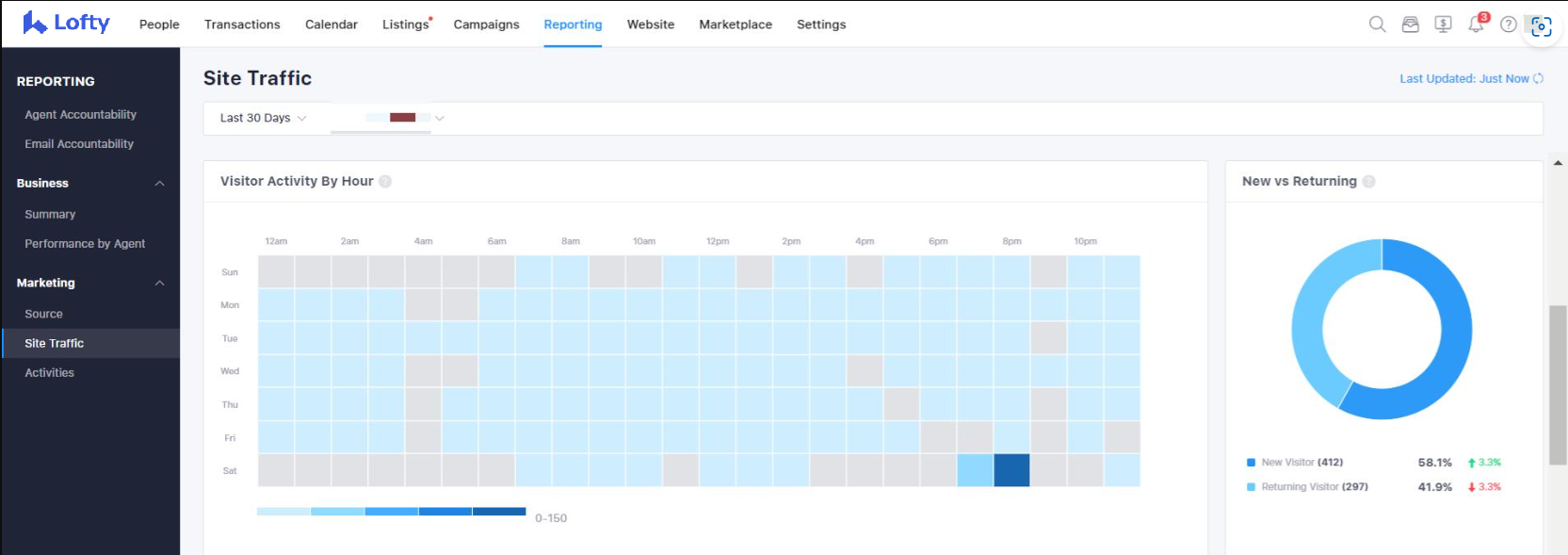Open the Business Summary page
The image size is (1568, 555).
[50, 215]
